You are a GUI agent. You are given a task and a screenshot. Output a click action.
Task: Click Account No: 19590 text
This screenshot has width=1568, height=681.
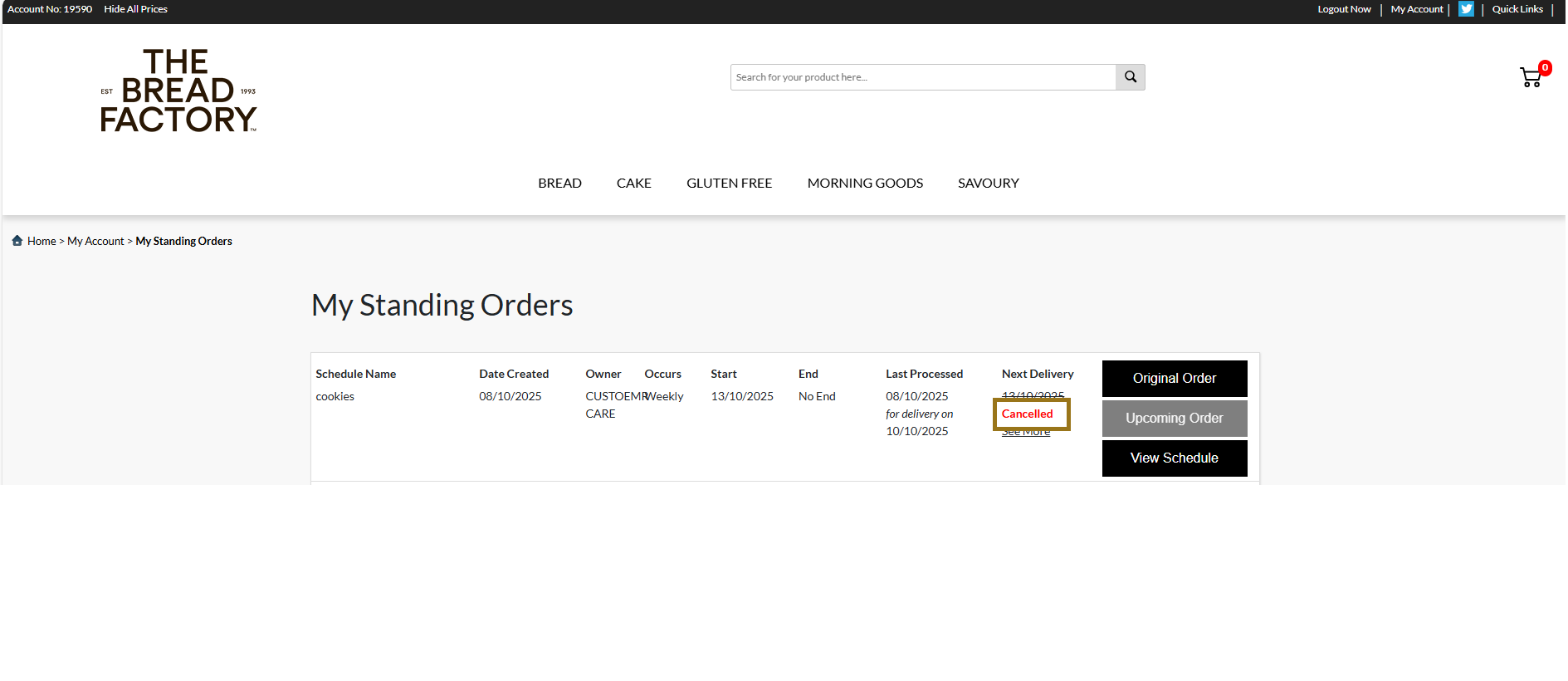tap(50, 9)
